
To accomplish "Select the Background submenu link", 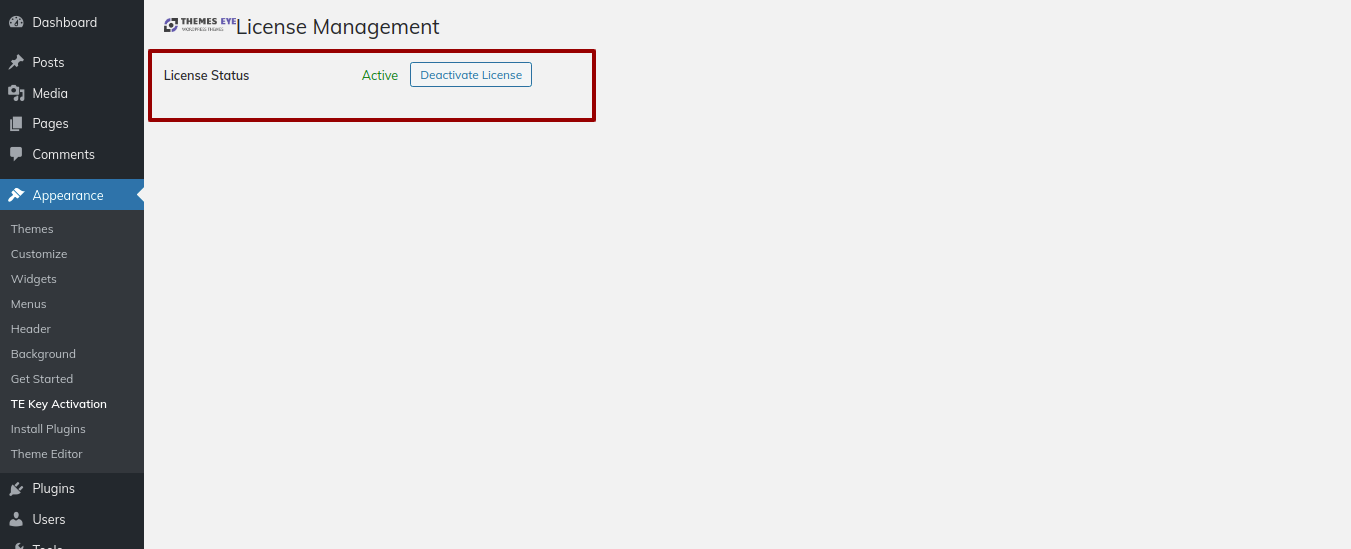I will pyautogui.click(x=43, y=354).
